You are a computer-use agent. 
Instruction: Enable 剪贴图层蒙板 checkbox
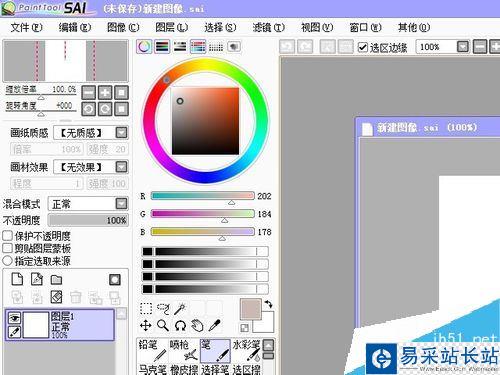tap(7, 248)
